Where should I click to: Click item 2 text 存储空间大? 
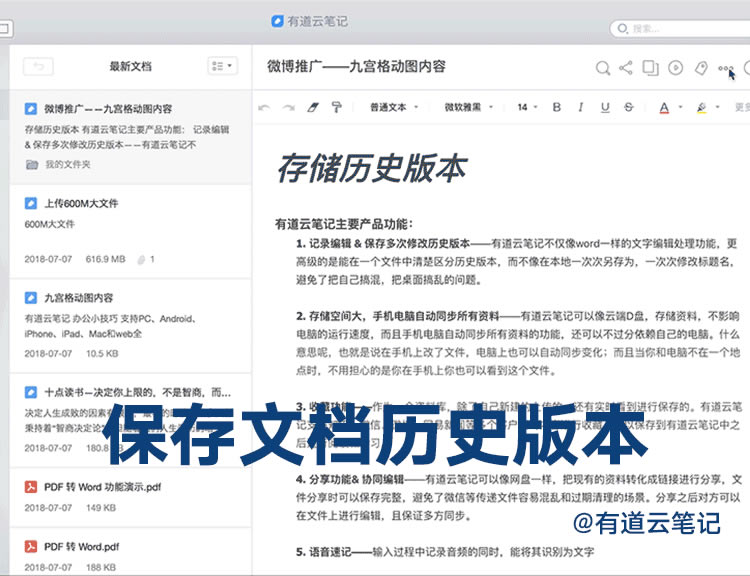(335, 316)
